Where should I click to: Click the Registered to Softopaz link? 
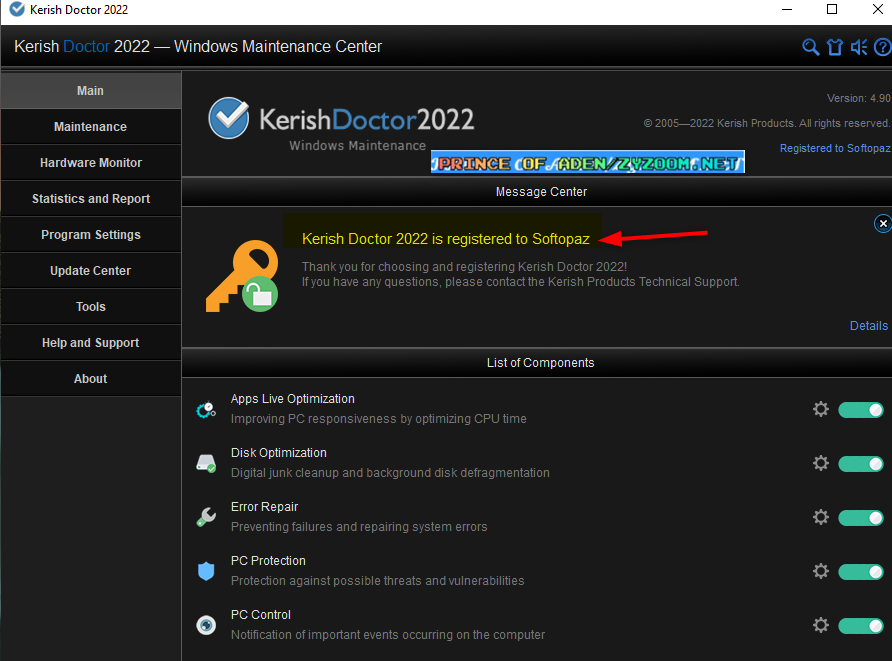tap(835, 148)
